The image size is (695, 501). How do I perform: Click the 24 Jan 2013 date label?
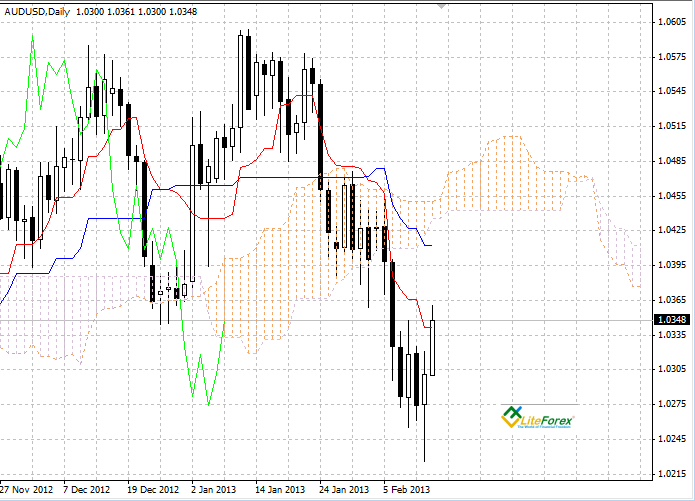tap(344, 489)
